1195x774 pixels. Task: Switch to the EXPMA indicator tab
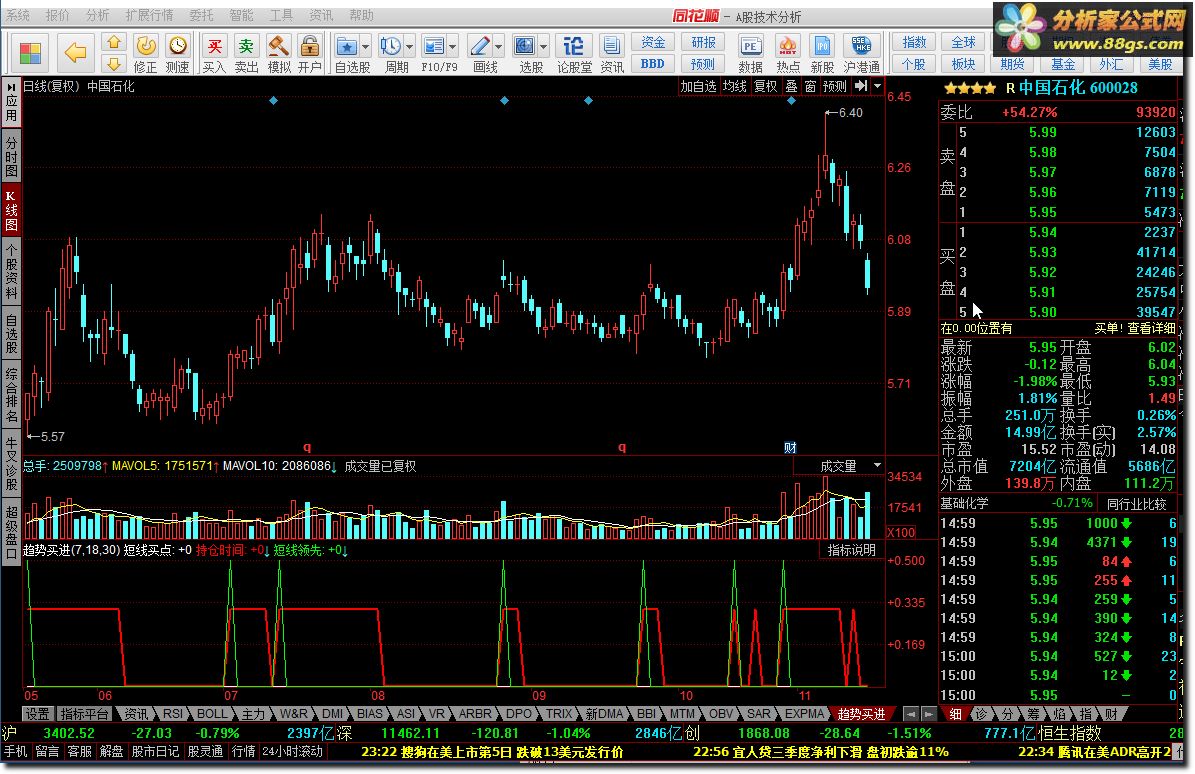click(x=805, y=714)
